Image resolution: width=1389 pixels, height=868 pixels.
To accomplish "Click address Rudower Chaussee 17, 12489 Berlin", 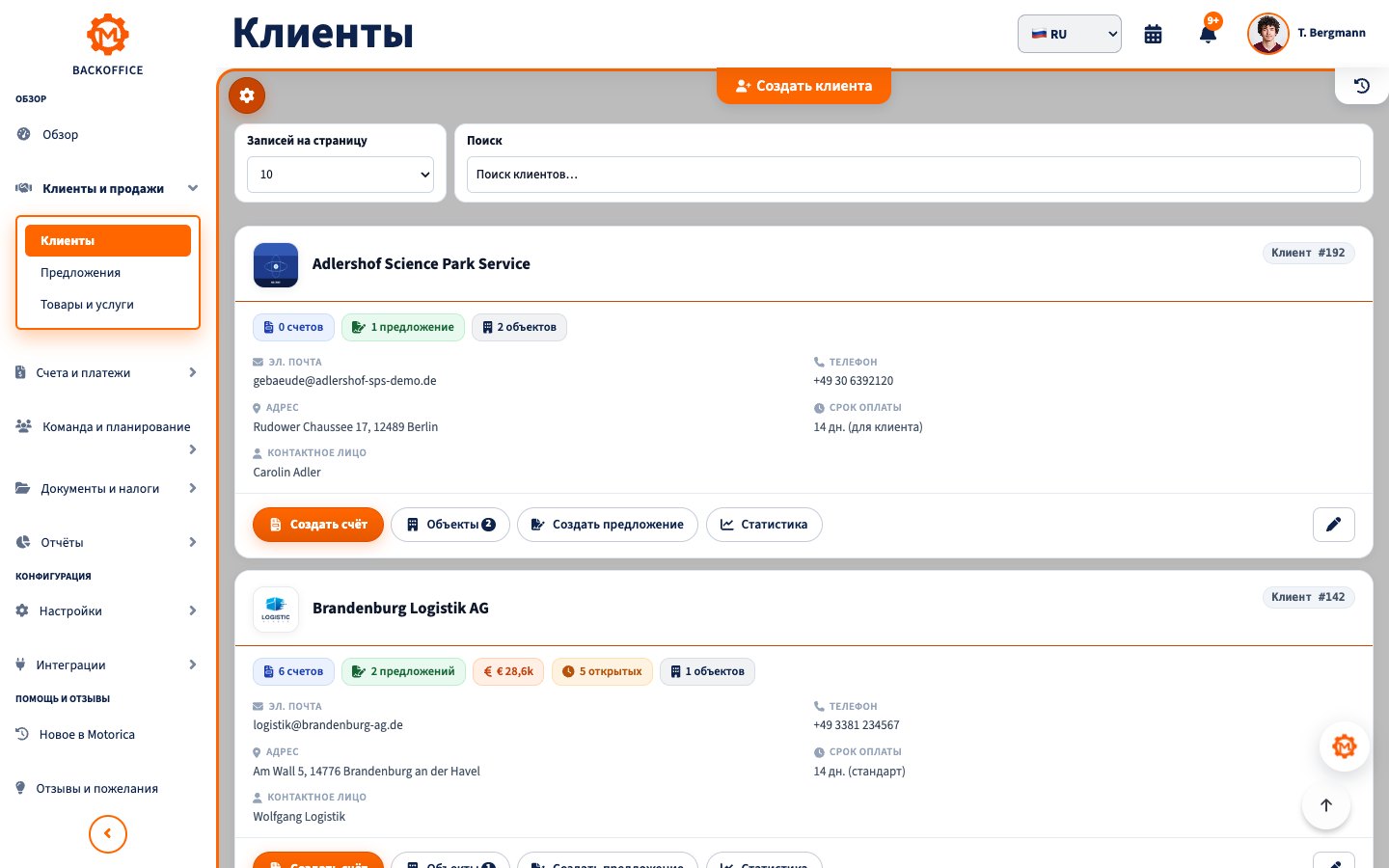I will click(x=345, y=427).
